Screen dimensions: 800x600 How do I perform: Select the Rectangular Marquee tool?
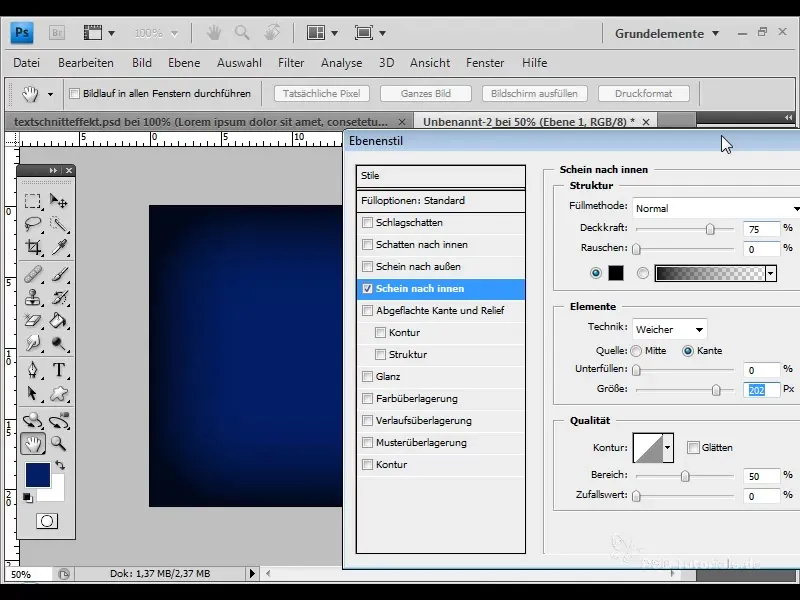coord(33,201)
